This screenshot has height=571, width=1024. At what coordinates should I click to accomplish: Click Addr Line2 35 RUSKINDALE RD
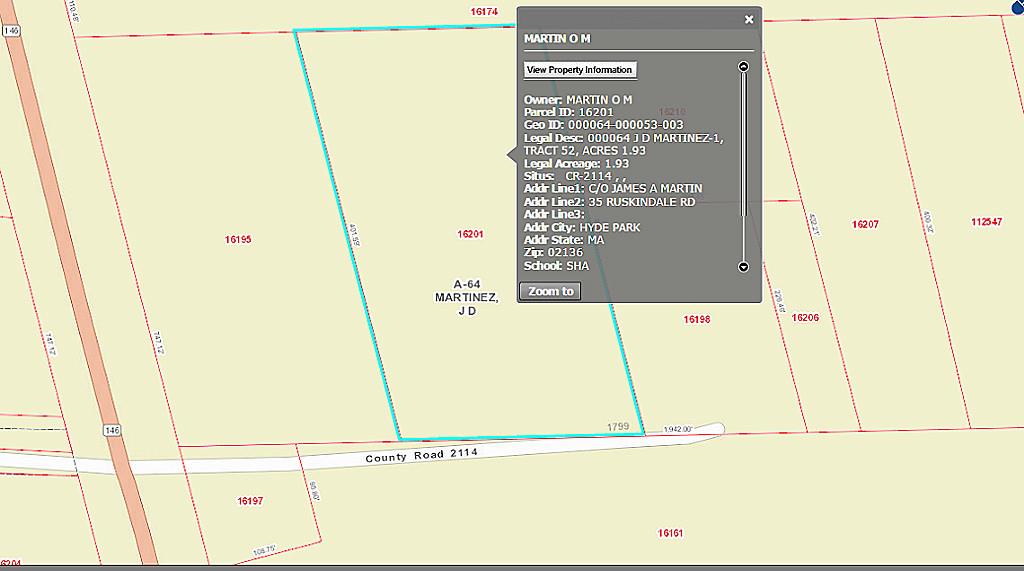[x=609, y=202]
